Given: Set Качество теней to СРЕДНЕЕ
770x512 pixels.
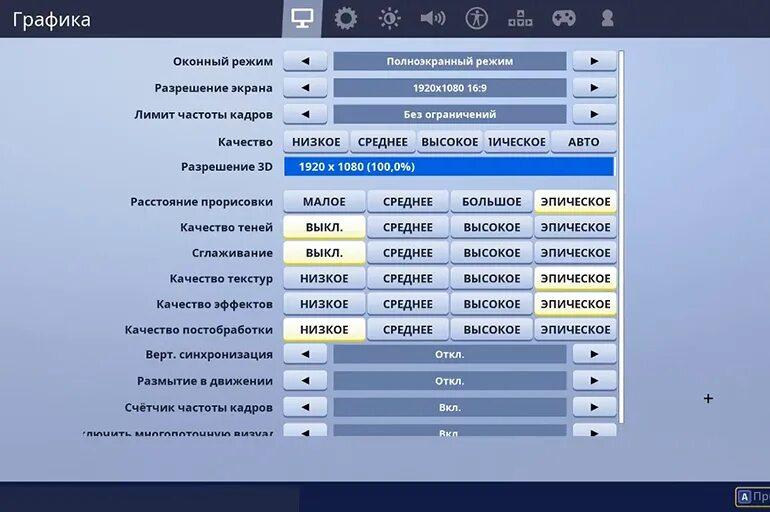Looking at the screenshot, I should tap(408, 227).
